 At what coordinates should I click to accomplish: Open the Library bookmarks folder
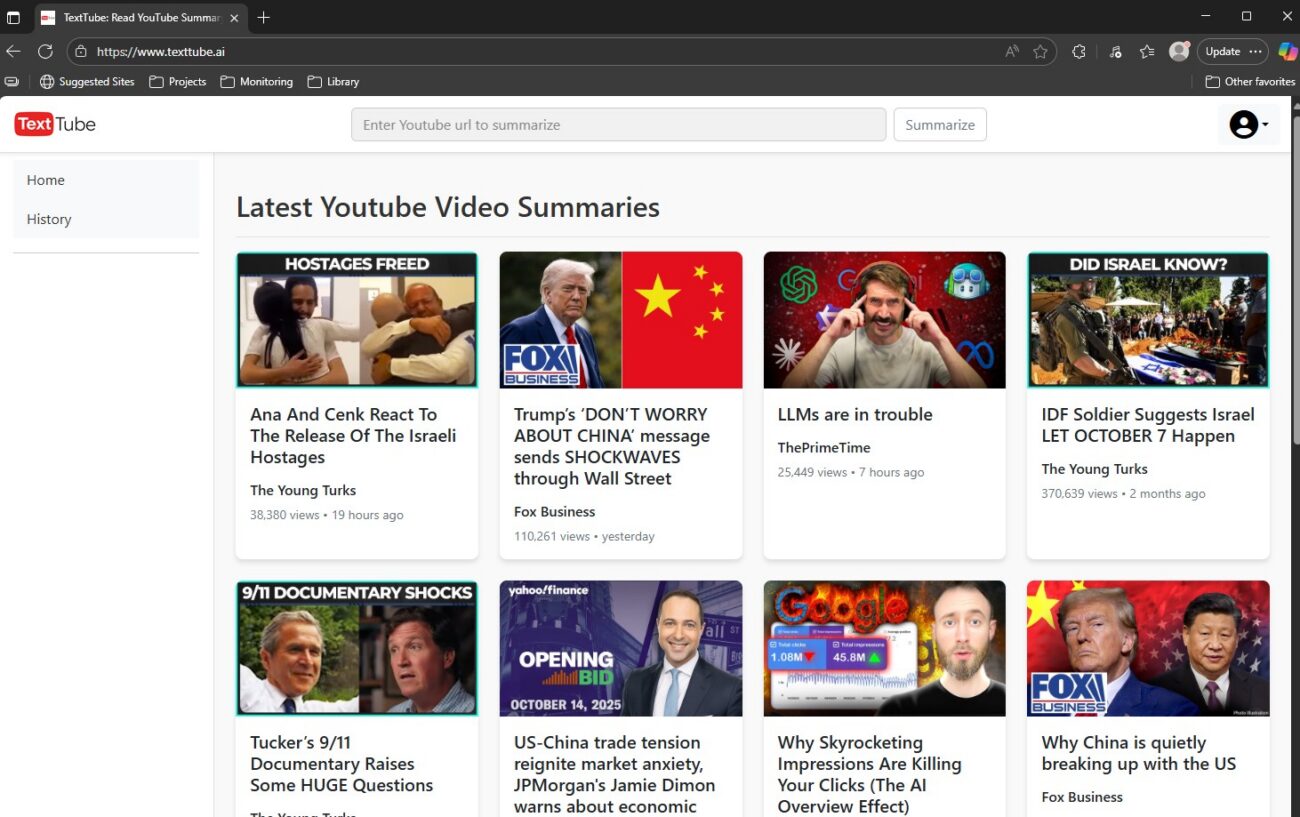333,82
